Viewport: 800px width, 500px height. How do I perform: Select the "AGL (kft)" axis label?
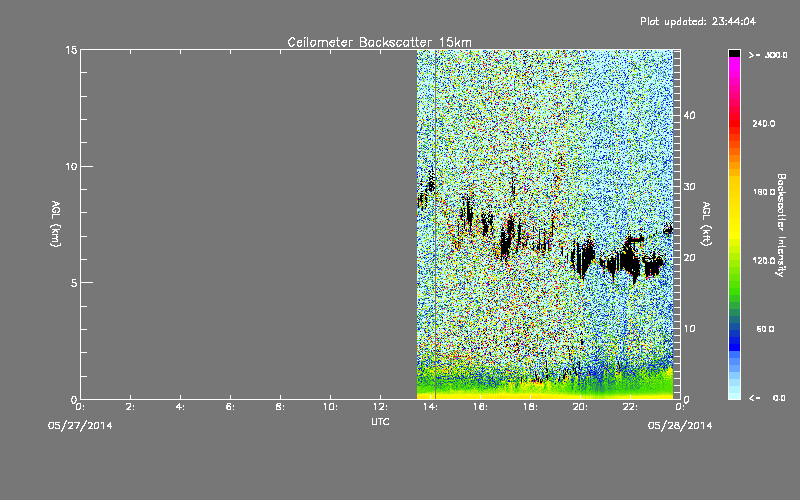pyautogui.click(x=706, y=224)
